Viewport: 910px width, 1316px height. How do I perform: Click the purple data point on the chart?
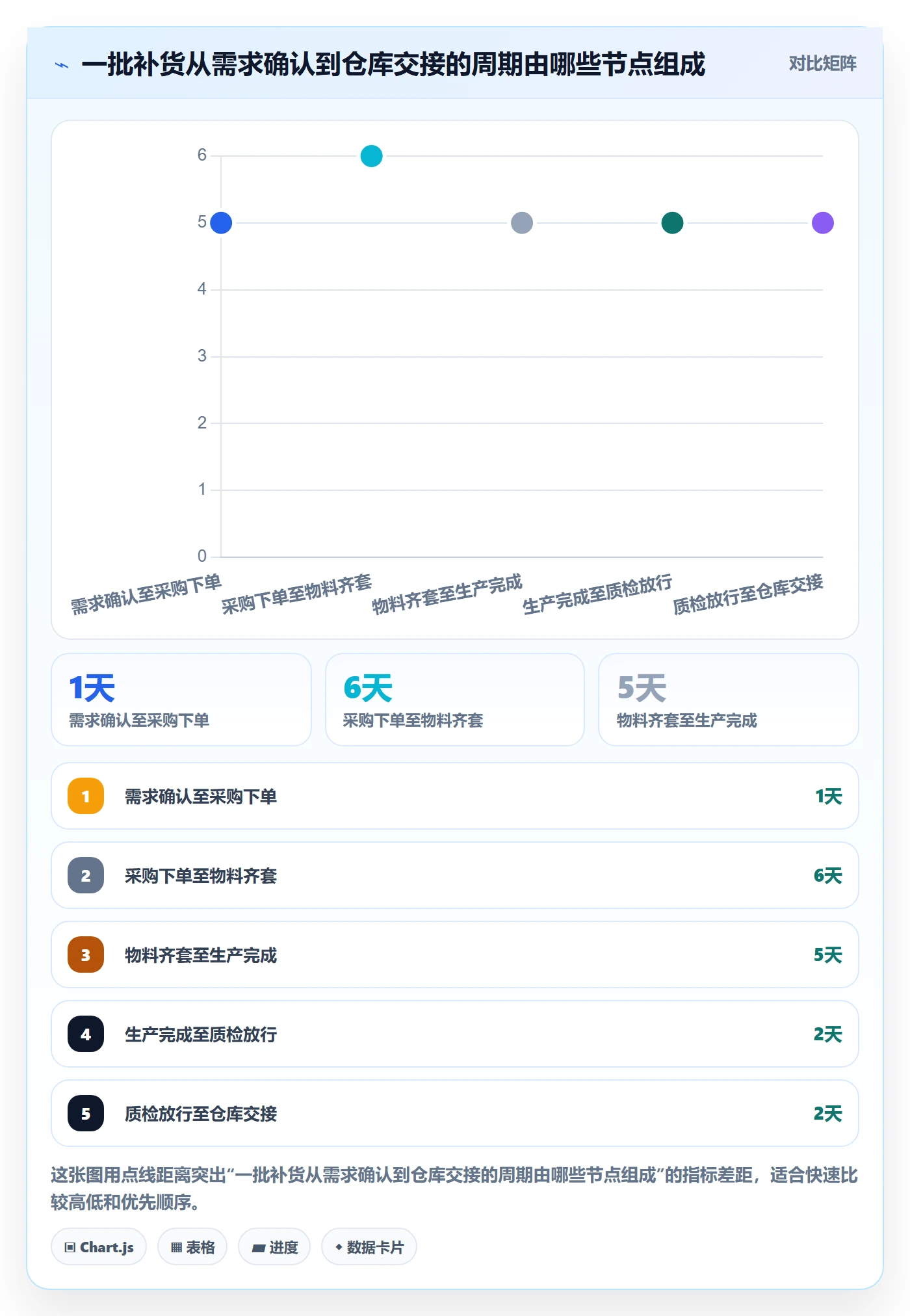(x=823, y=223)
